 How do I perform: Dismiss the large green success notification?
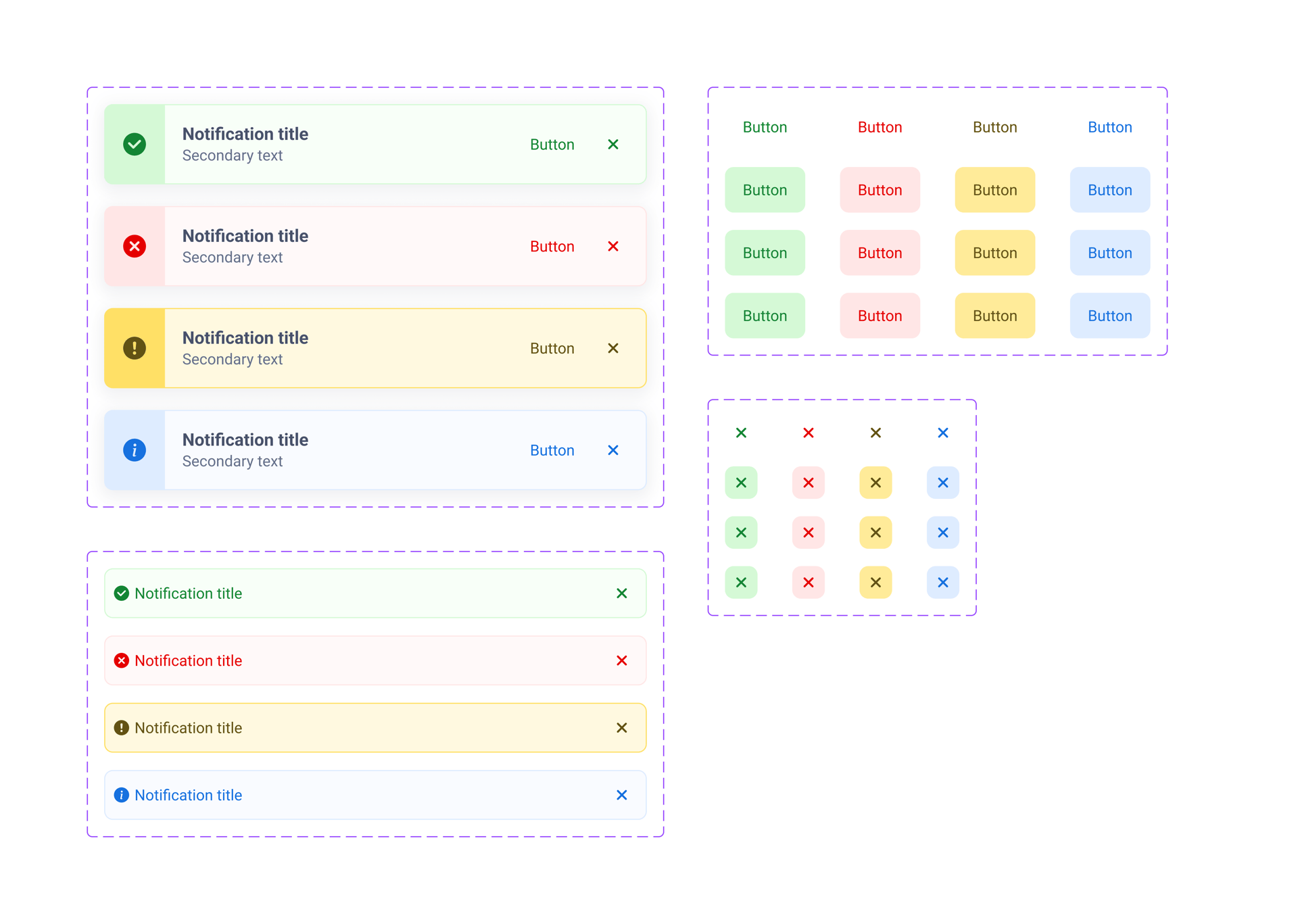[613, 144]
